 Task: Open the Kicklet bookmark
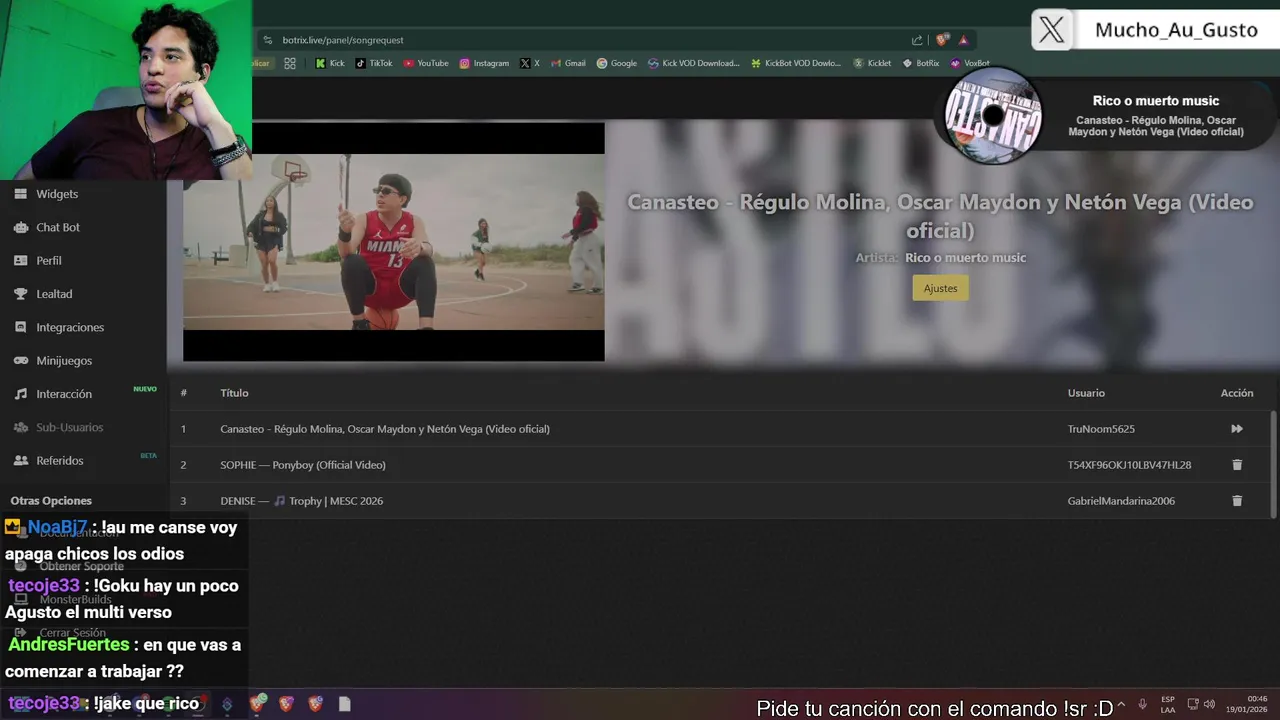[x=872, y=63]
